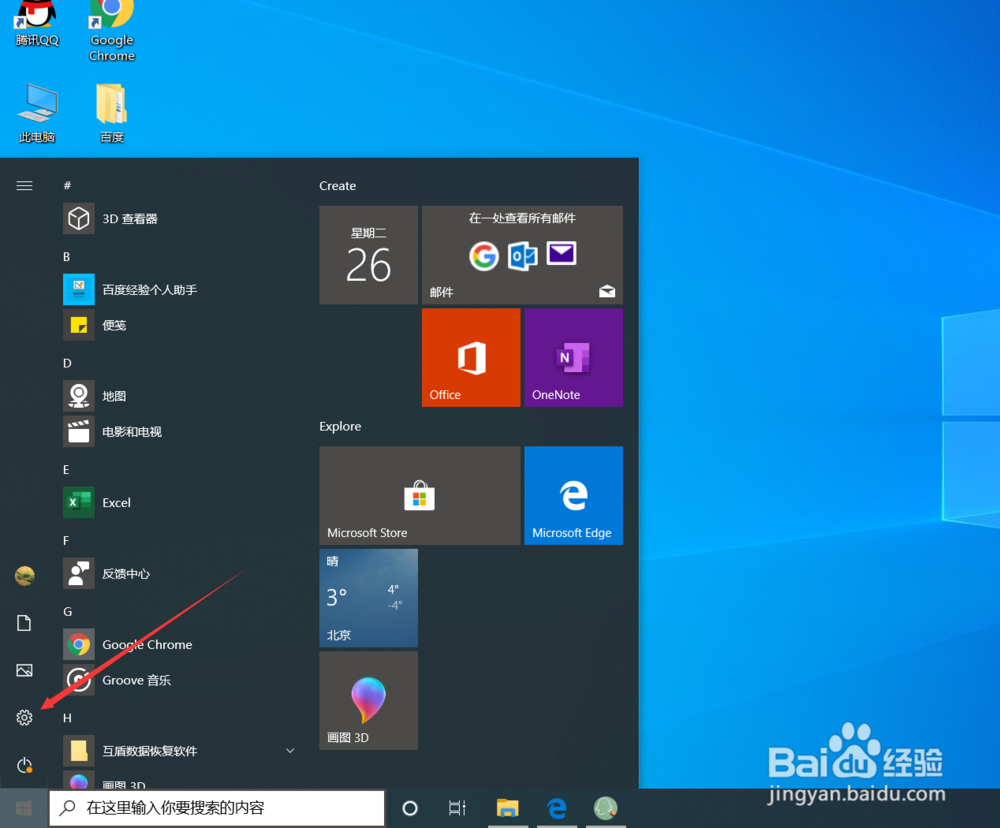The height and width of the screenshot is (828, 1000).
Task: Select the user account icon in Start sidebar
Action: click(x=24, y=575)
